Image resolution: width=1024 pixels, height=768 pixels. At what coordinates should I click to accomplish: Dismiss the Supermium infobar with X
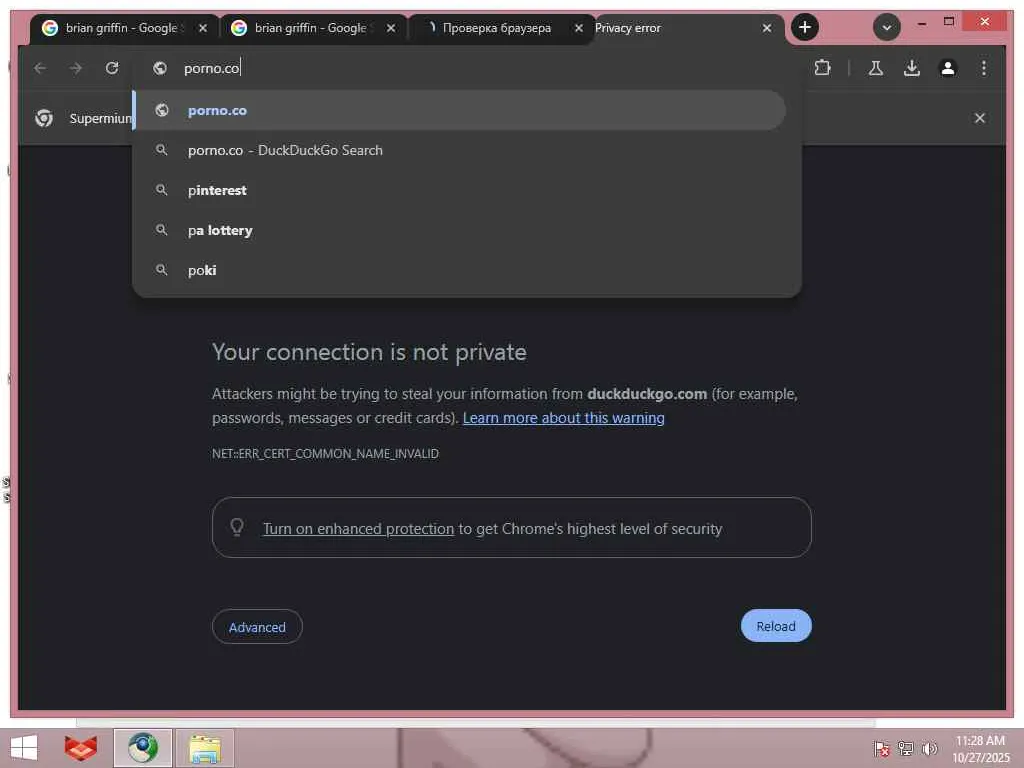[x=980, y=118]
